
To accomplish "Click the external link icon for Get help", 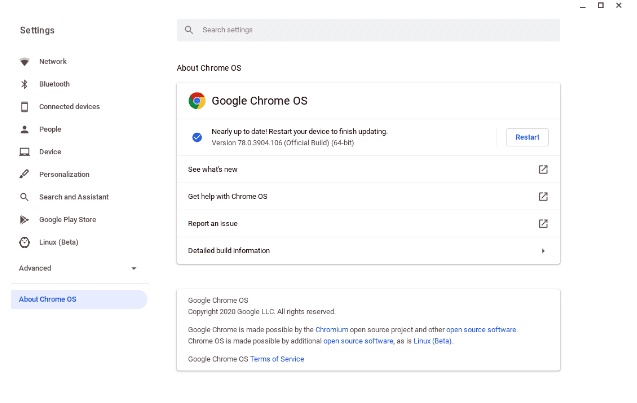I will click(543, 197).
